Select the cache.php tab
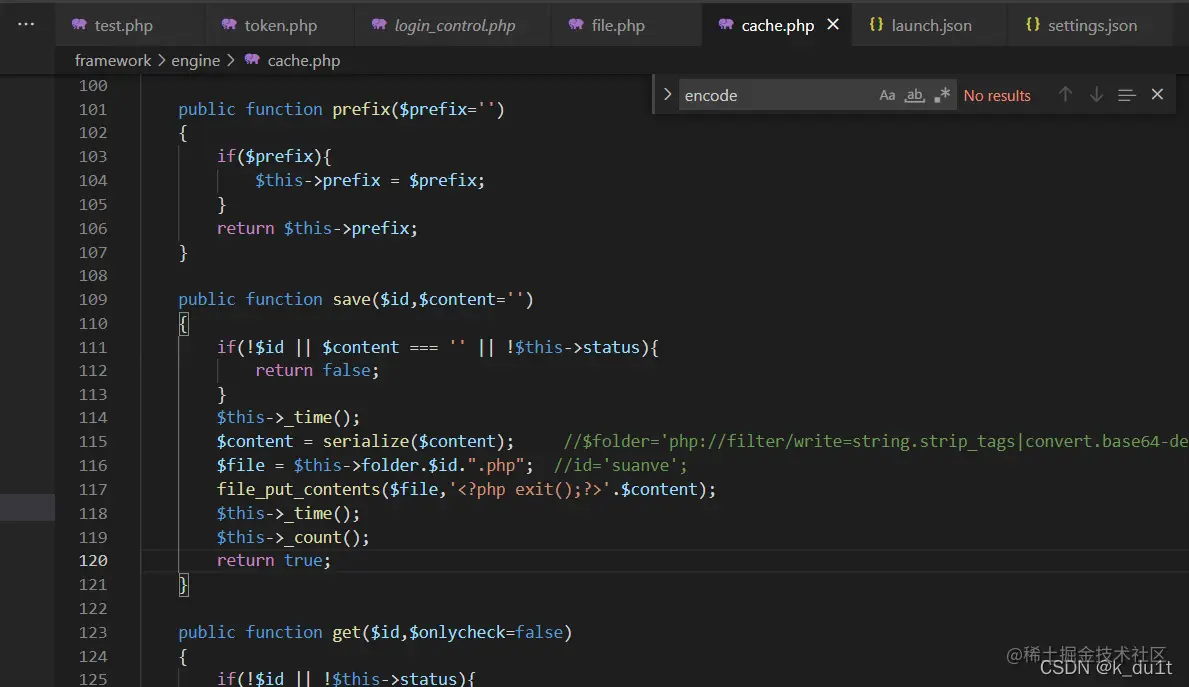 (777, 25)
